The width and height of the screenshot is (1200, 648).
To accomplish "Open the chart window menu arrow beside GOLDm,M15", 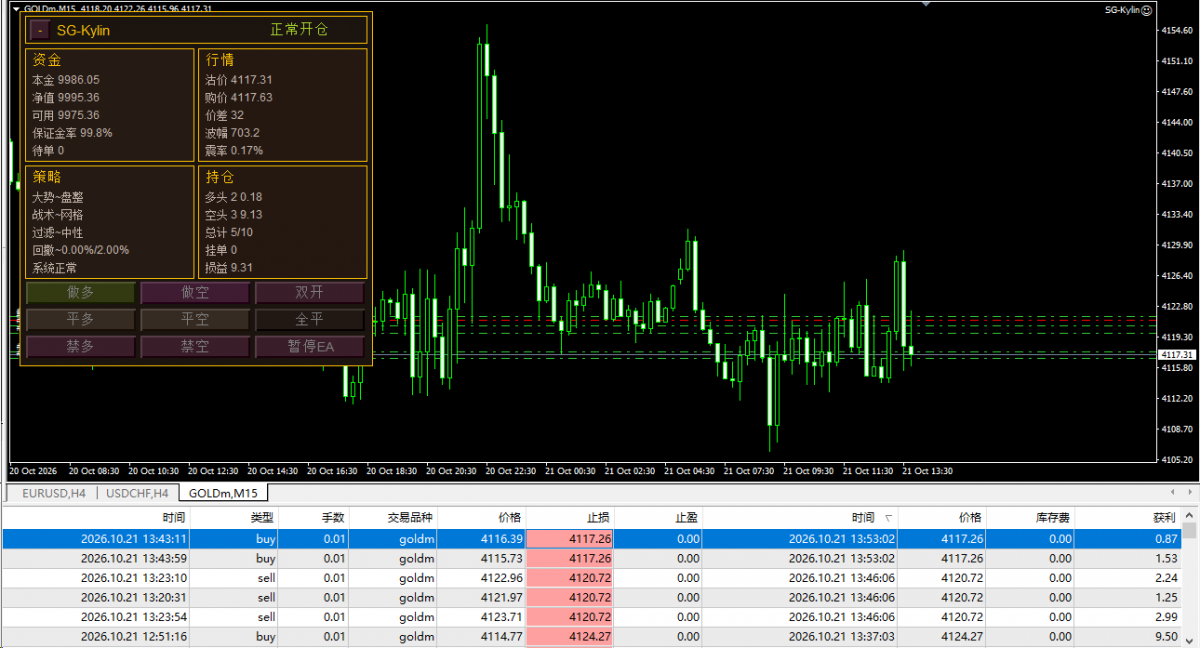I will [16, 9].
